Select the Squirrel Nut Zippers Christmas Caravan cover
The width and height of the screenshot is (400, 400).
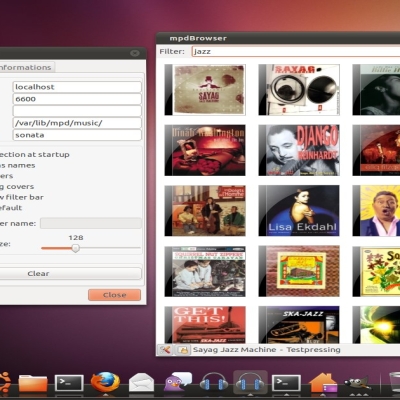205,271
